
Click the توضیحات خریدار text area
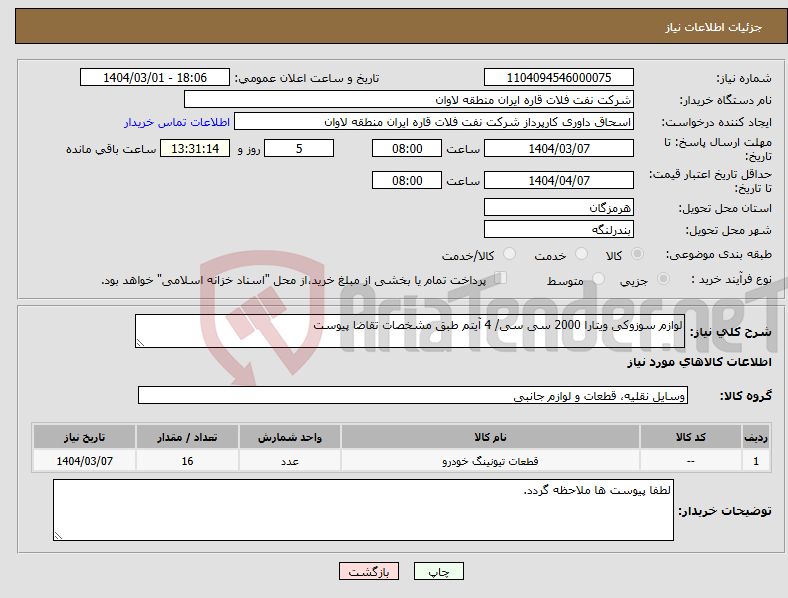[x=363, y=510]
